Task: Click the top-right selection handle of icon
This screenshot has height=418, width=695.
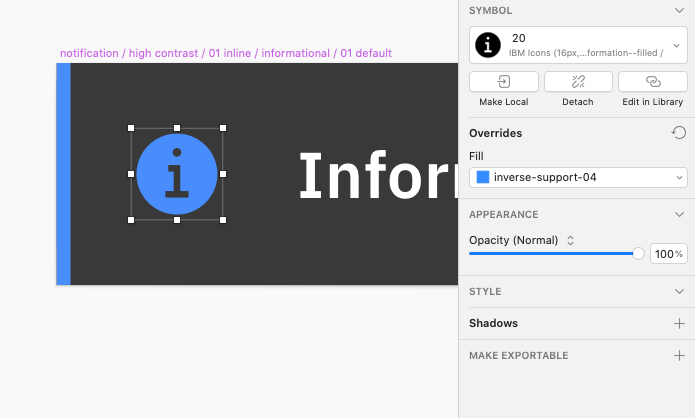Action: tap(223, 128)
